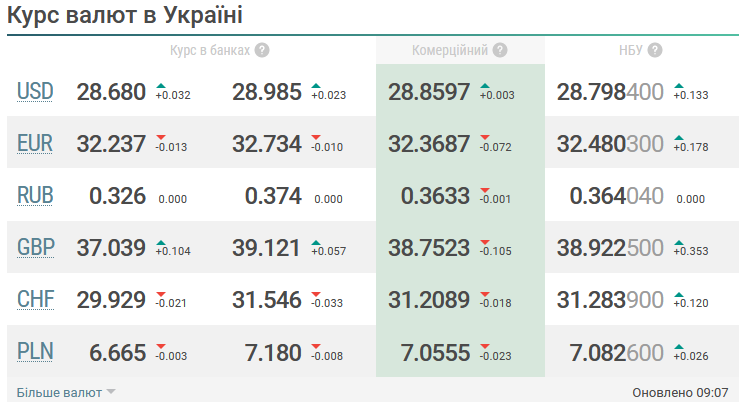The image size is (742, 402).
Task: Select the Комерційний column header
Action: (x=449, y=50)
